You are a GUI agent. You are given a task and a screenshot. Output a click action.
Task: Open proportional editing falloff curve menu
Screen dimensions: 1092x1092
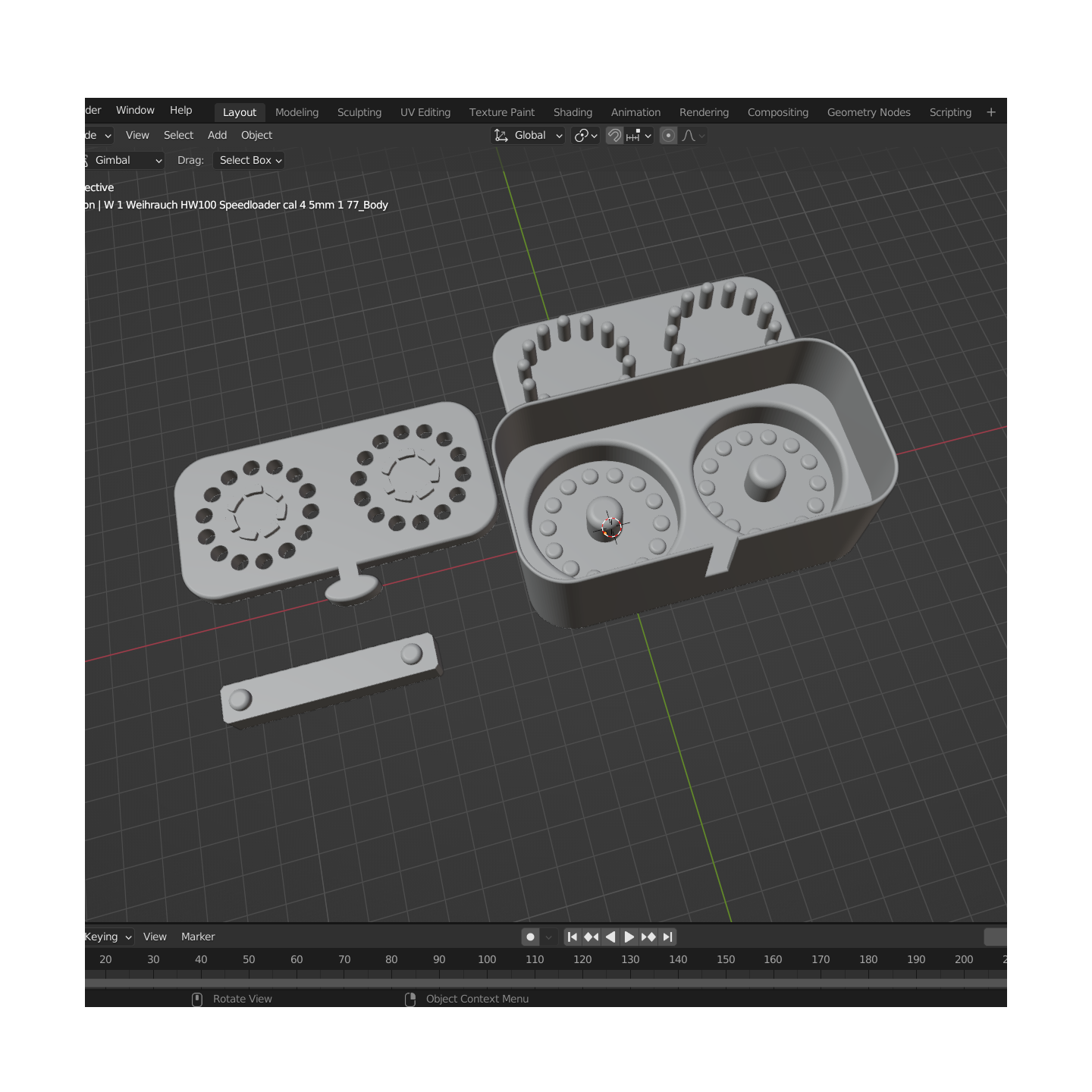tap(693, 136)
